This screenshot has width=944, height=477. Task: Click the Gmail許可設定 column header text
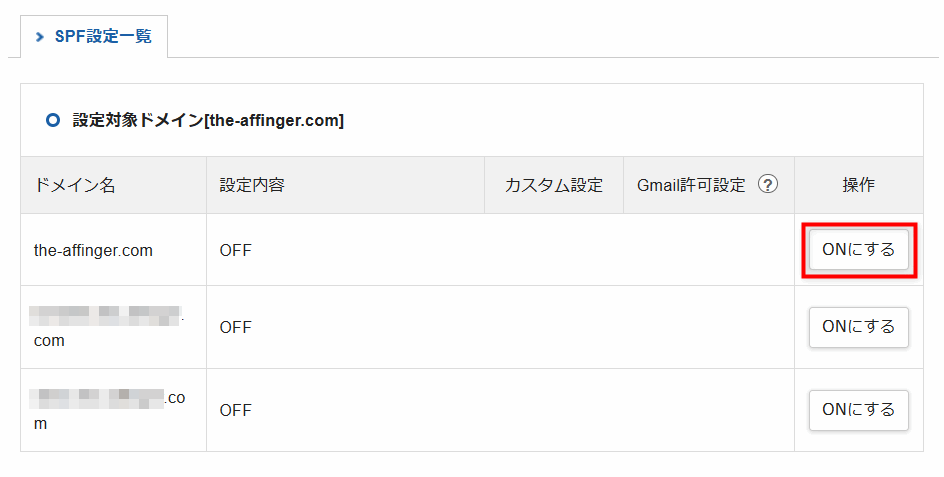coord(691,185)
